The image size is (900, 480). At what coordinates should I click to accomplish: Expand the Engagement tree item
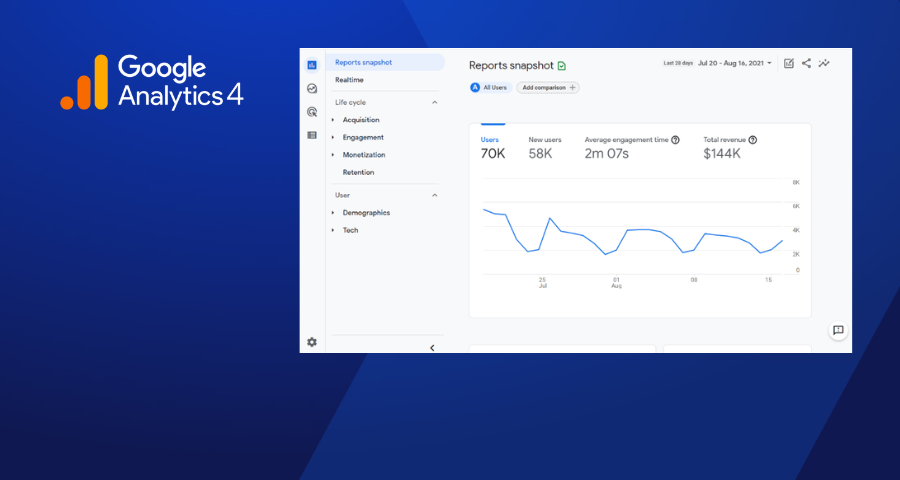333,137
